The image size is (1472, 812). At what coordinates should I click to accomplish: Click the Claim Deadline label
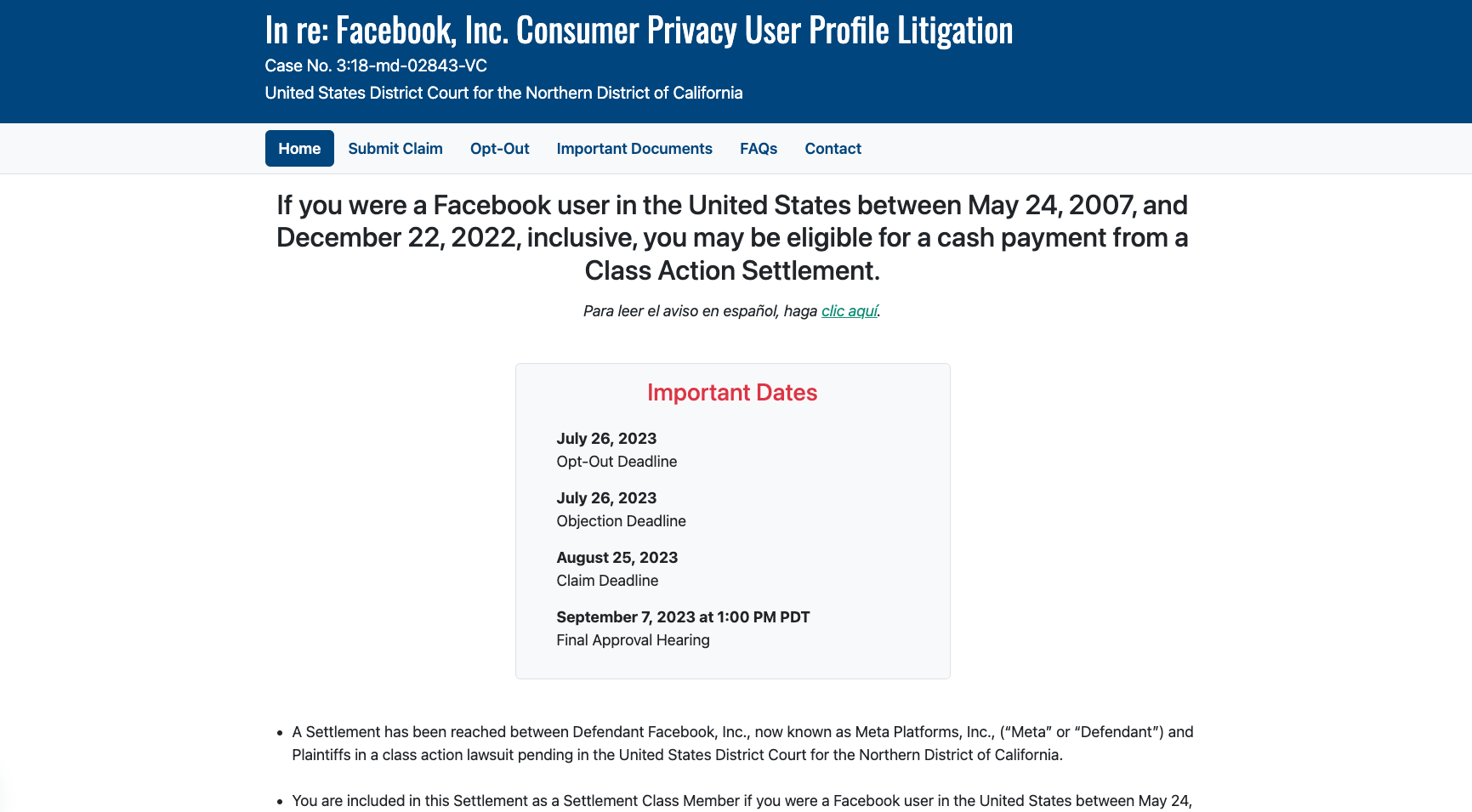pyautogui.click(x=607, y=581)
